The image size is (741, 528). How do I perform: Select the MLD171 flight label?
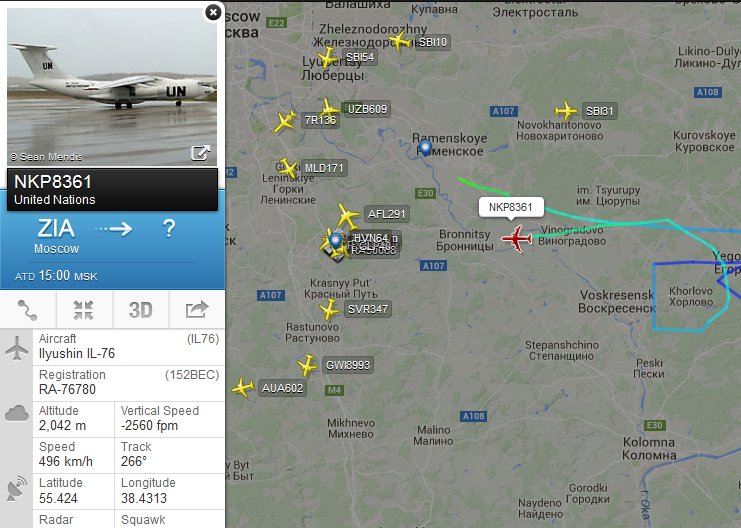(x=324, y=168)
